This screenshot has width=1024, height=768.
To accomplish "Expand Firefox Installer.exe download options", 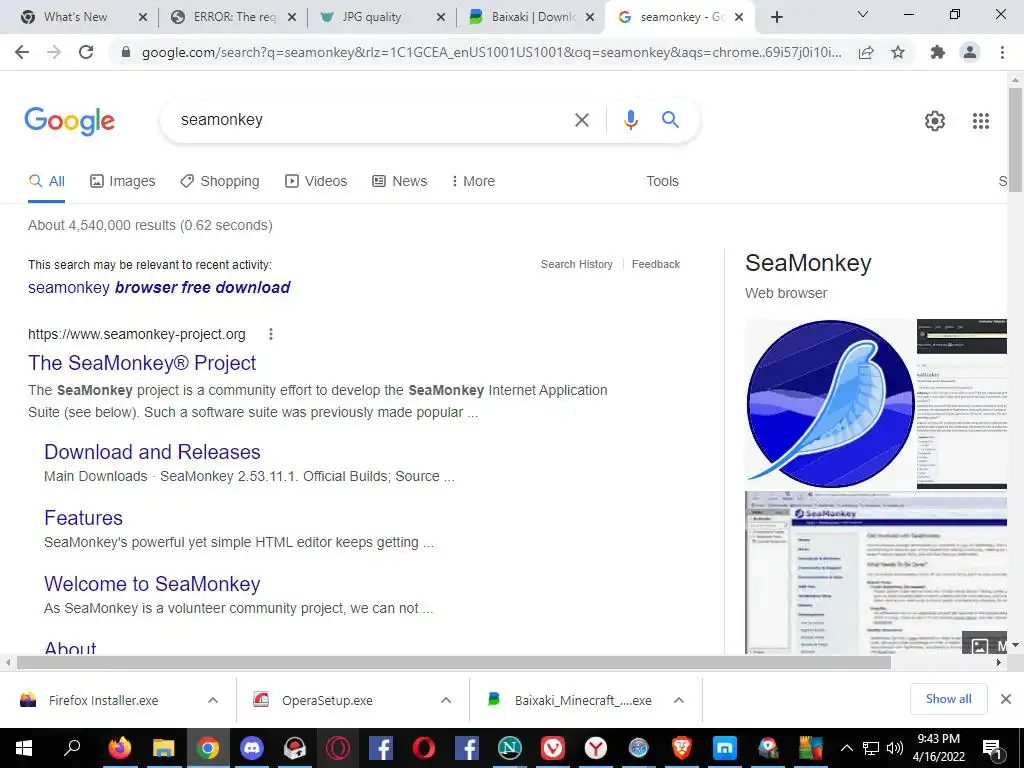I will [x=213, y=700].
